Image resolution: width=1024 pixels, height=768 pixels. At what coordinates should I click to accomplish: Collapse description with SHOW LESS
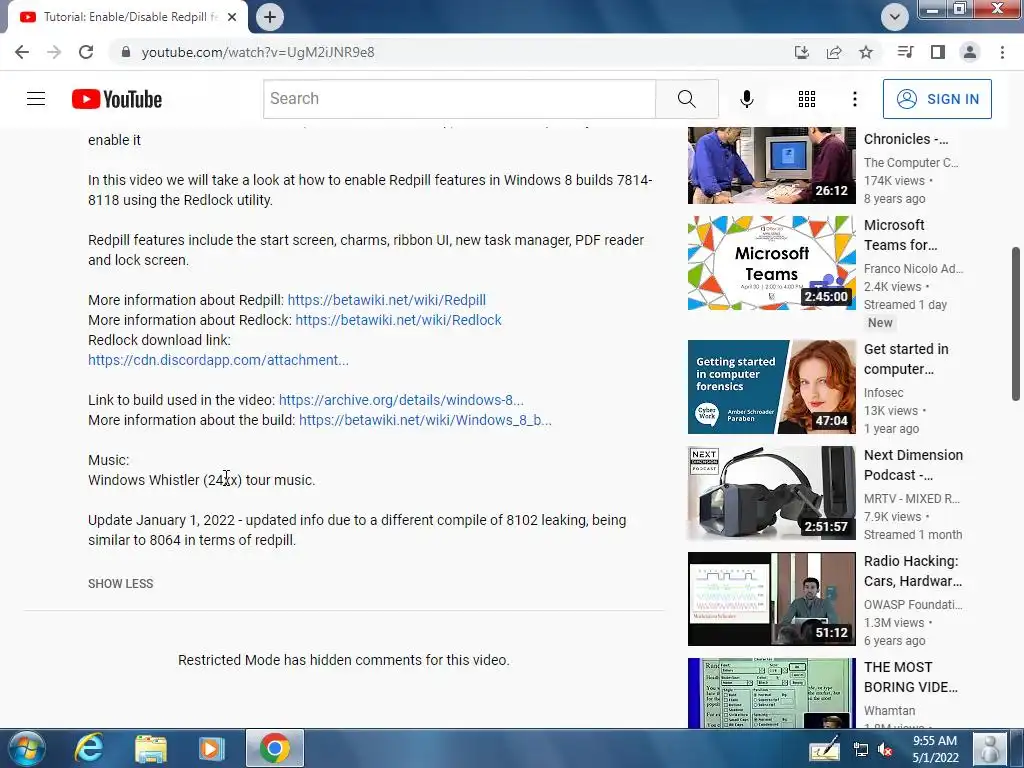click(x=121, y=584)
